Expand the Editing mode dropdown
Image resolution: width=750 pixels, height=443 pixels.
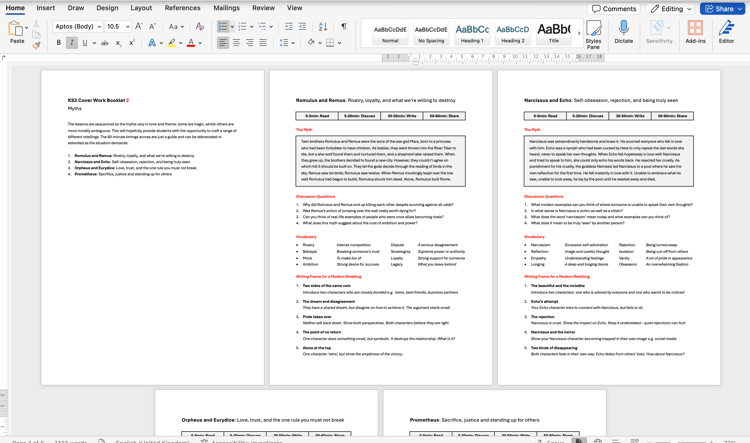coord(670,8)
